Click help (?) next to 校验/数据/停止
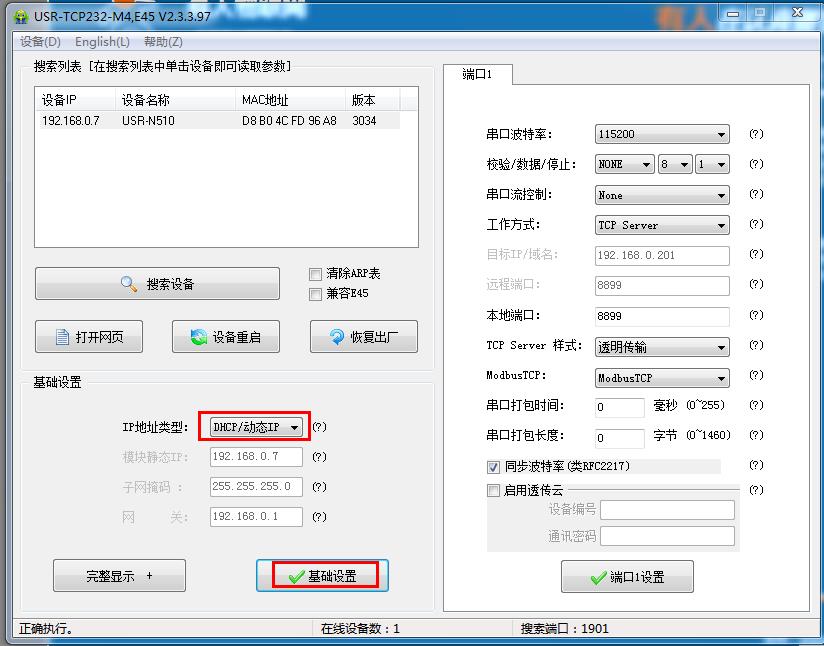Screen dimensions: 824x646 point(756,164)
